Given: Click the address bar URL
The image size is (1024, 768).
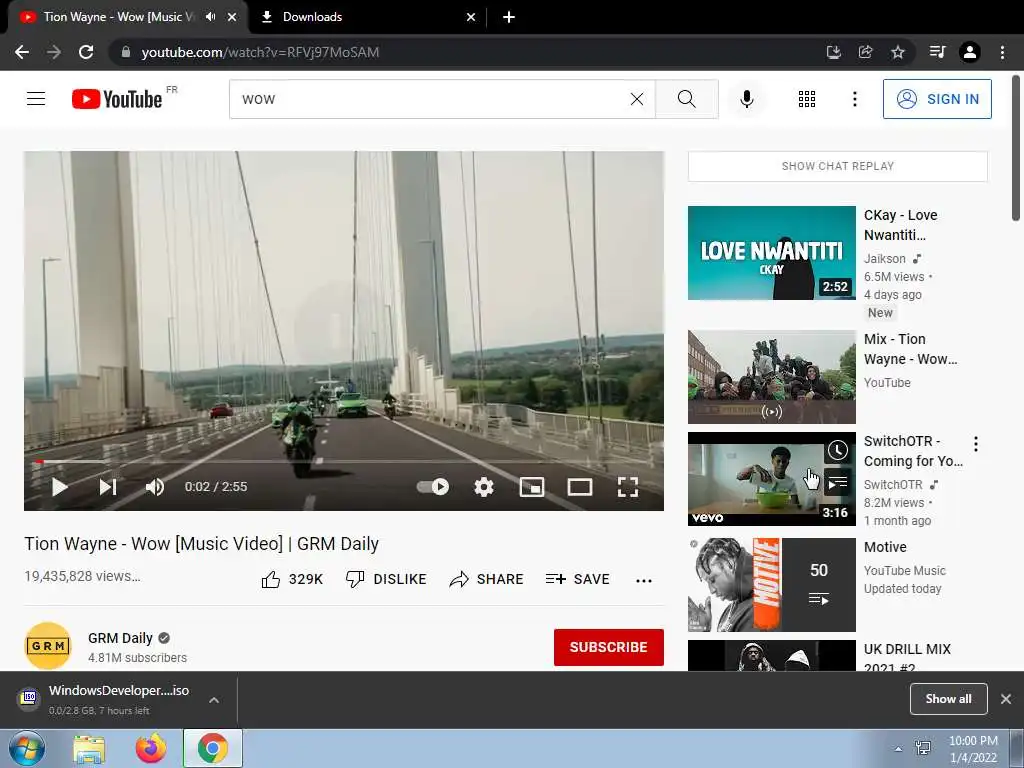Looking at the screenshot, I should coord(260,52).
